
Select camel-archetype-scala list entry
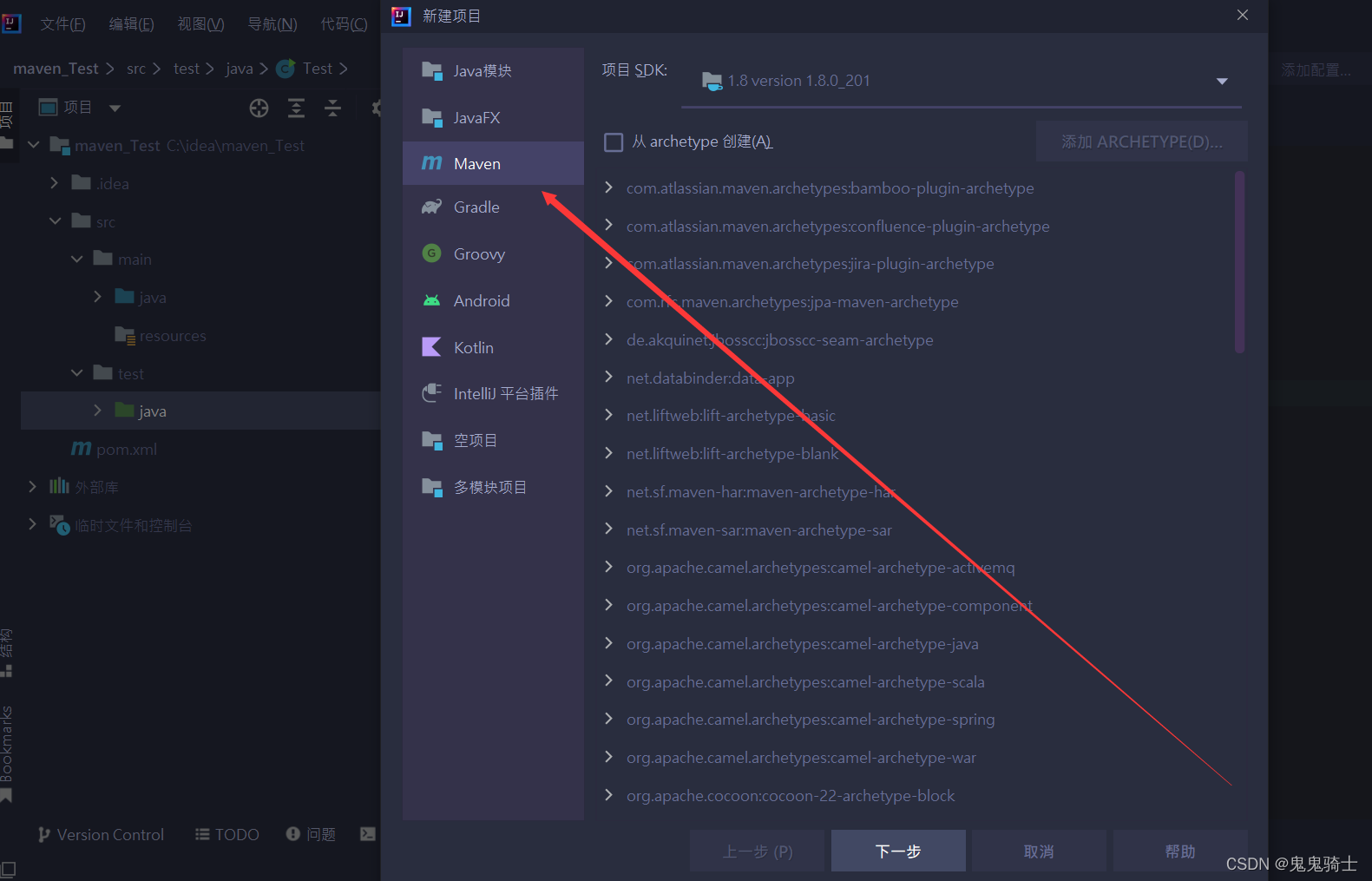point(805,681)
